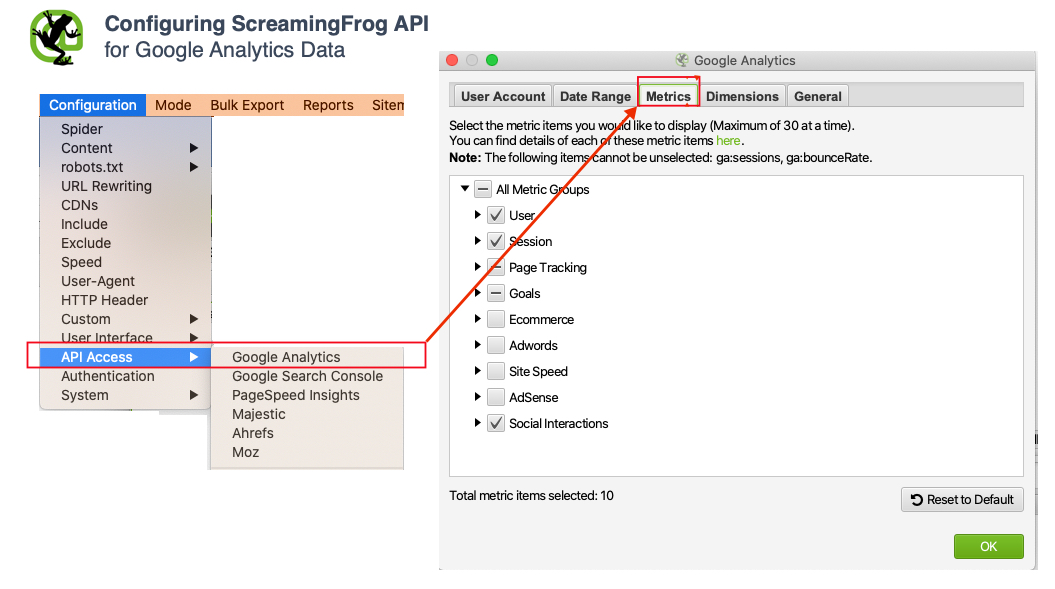The height and width of the screenshot is (589, 1055).
Task: Close the Google Analytics window
Action: (x=452, y=61)
